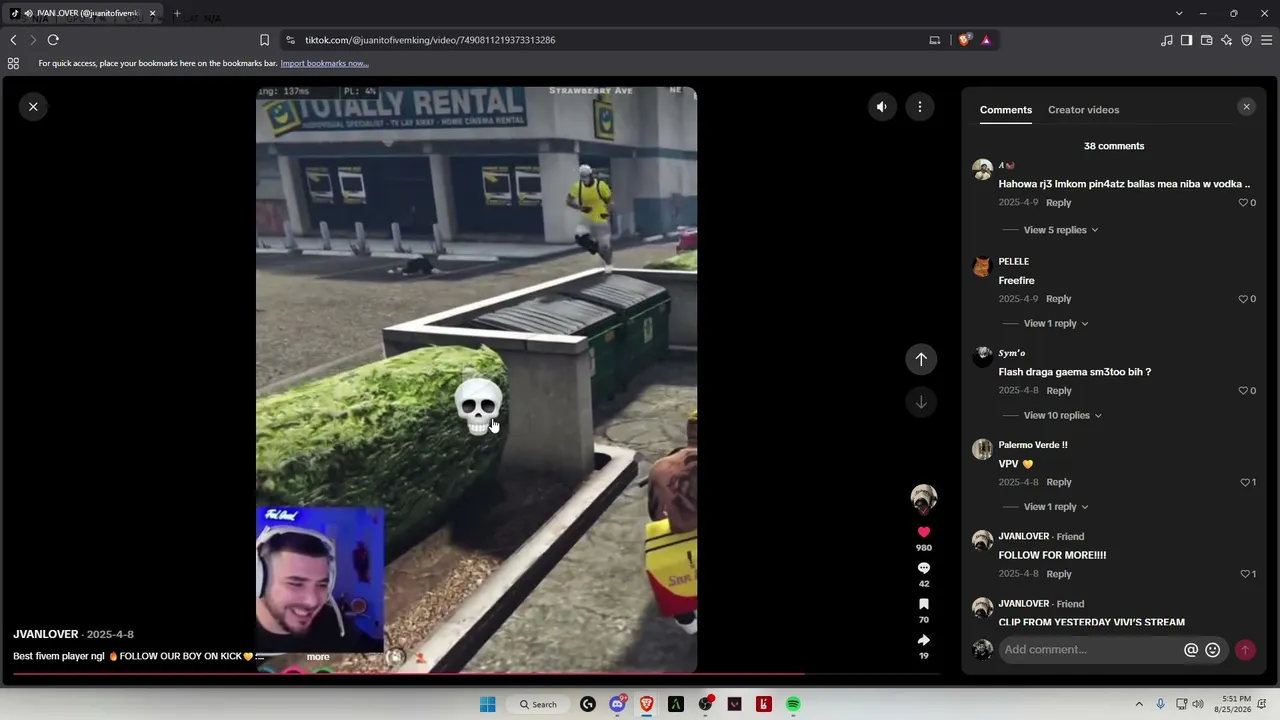Seek within the video progress bar
Screen dimensions: 1280x720
[475, 674]
